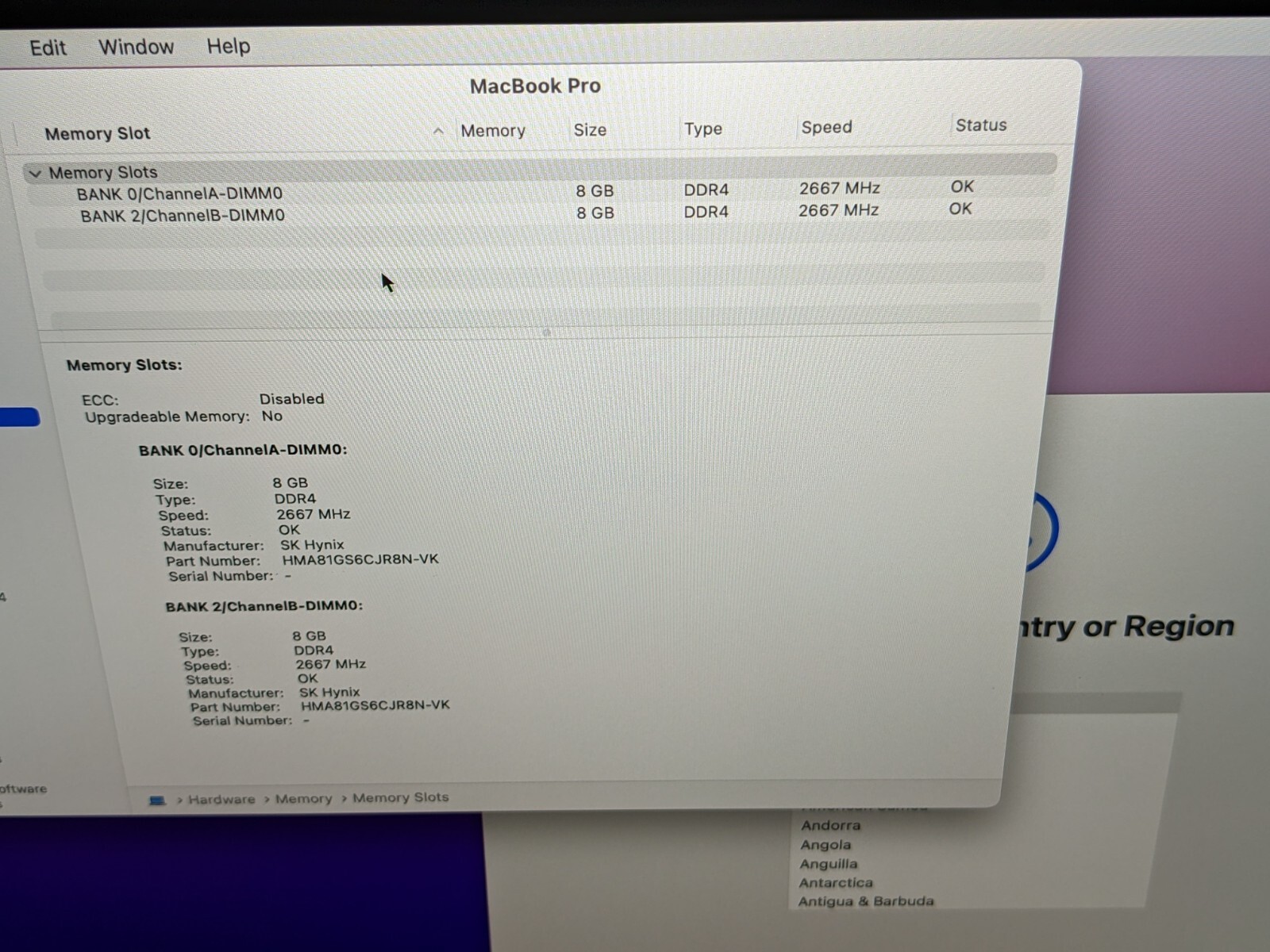Click the 'BANK 2/ChannelB-DIMM0:' details heading

[264, 606]
